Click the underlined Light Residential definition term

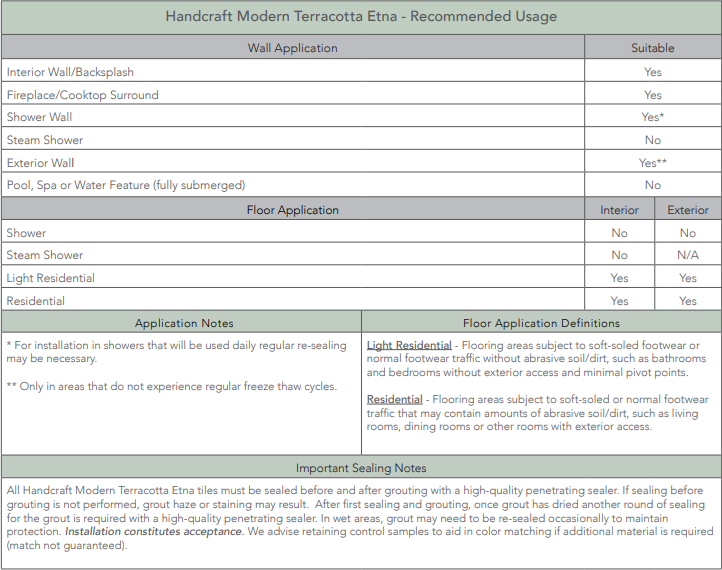coord(409,346)
